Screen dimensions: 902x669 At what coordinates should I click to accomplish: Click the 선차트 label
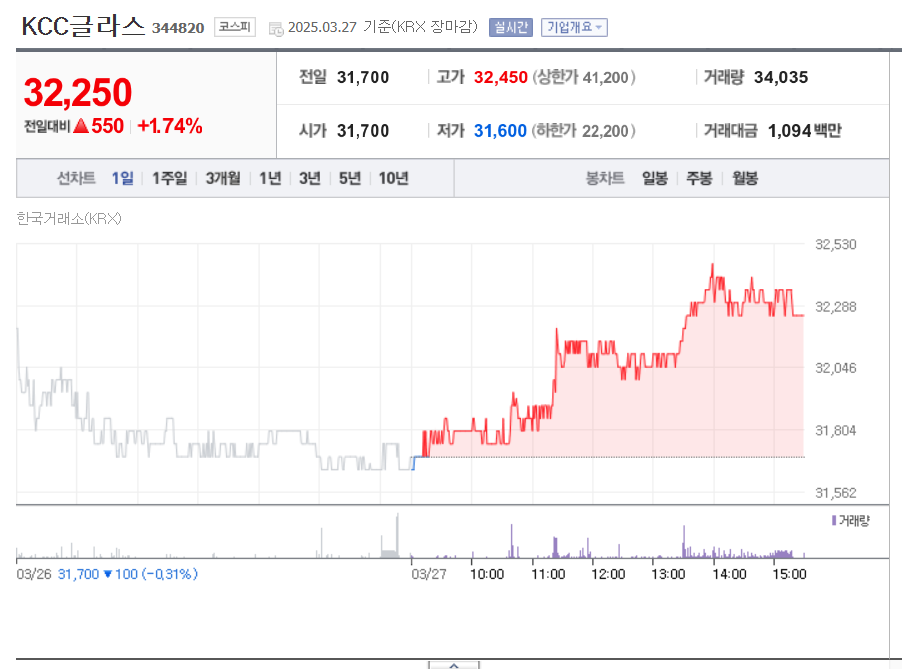tap(76, 178)
